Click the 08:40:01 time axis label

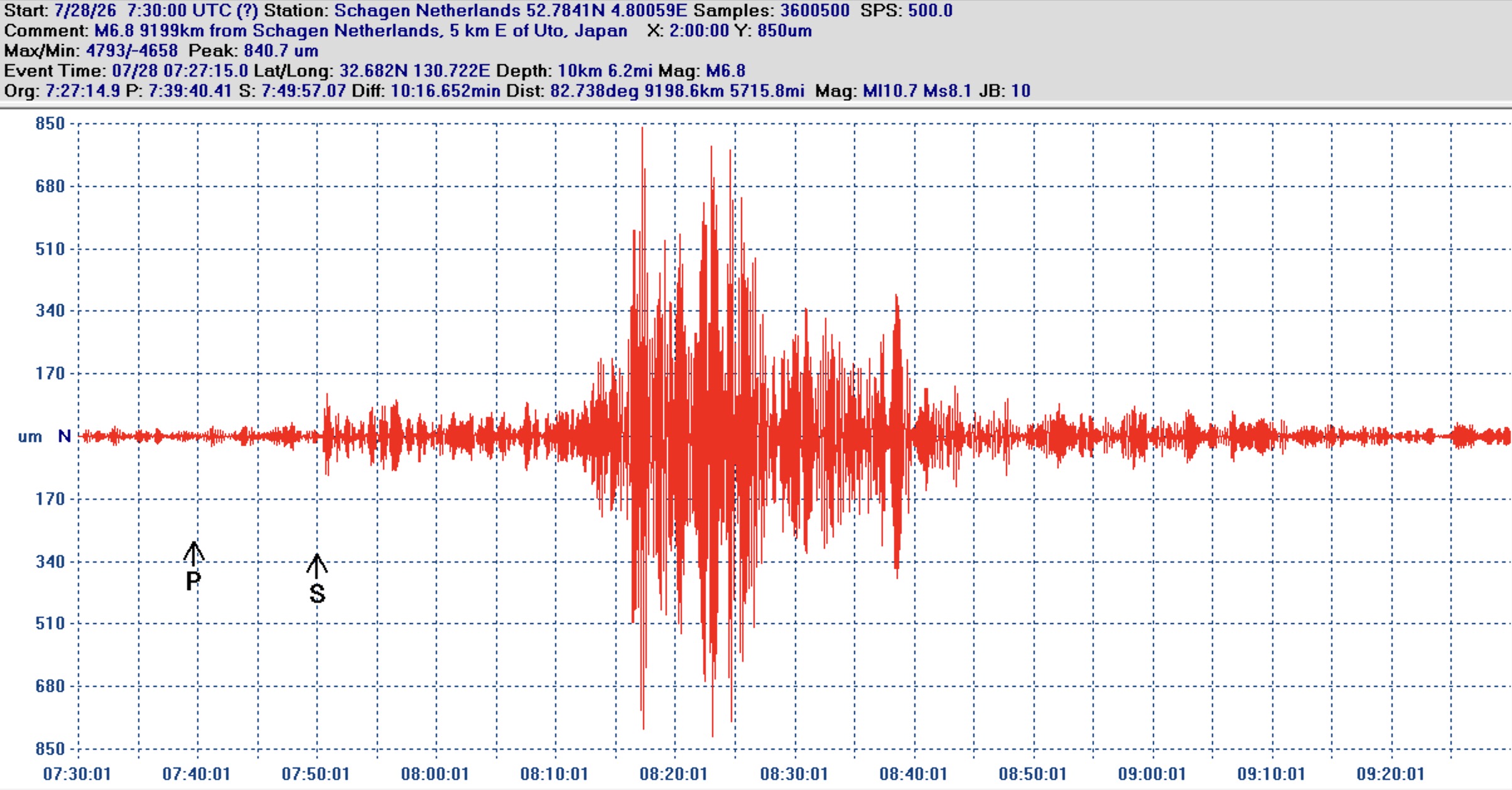tap(913, 774)
